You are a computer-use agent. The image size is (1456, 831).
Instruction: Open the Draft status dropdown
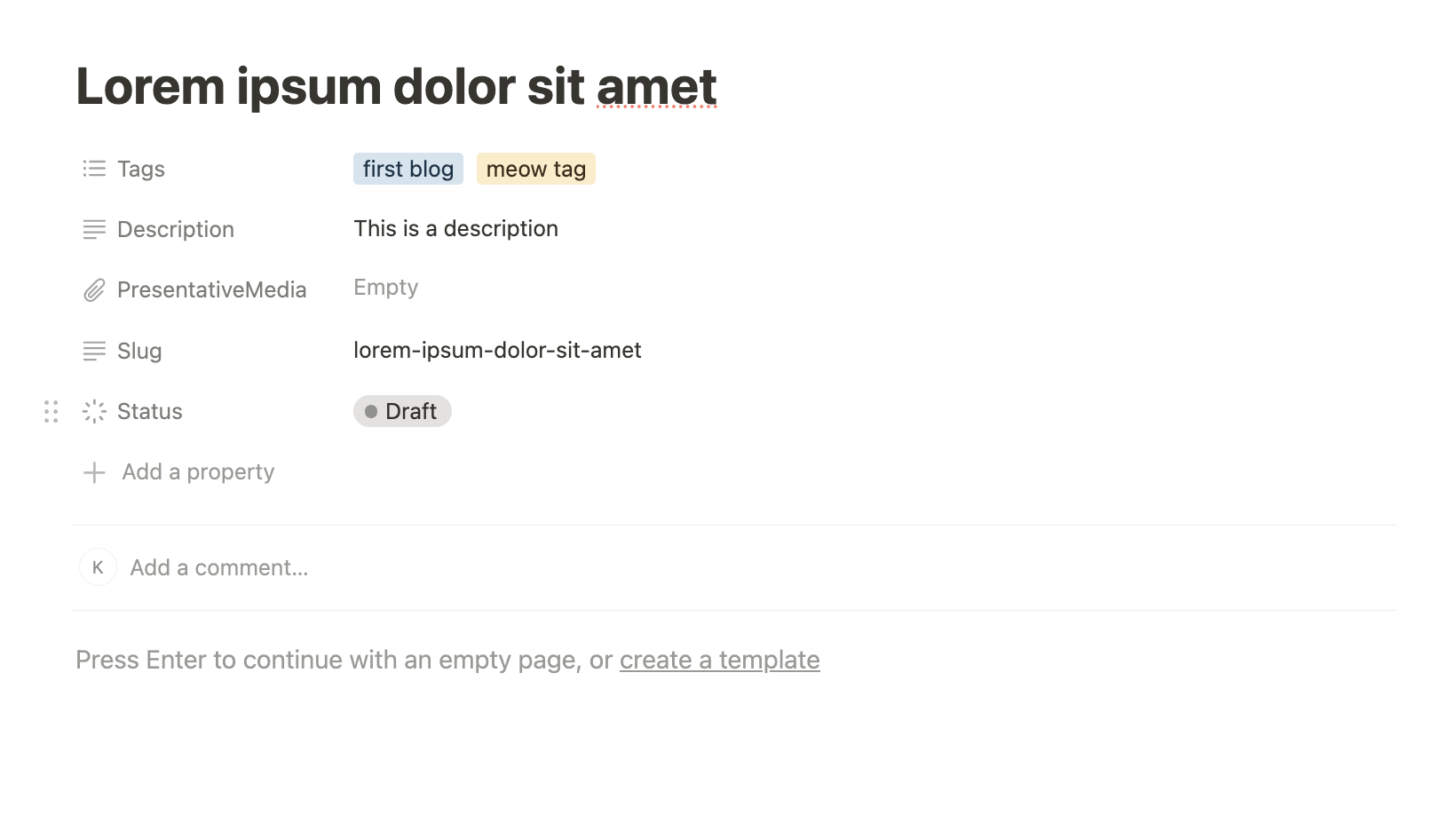click(402, 411)
